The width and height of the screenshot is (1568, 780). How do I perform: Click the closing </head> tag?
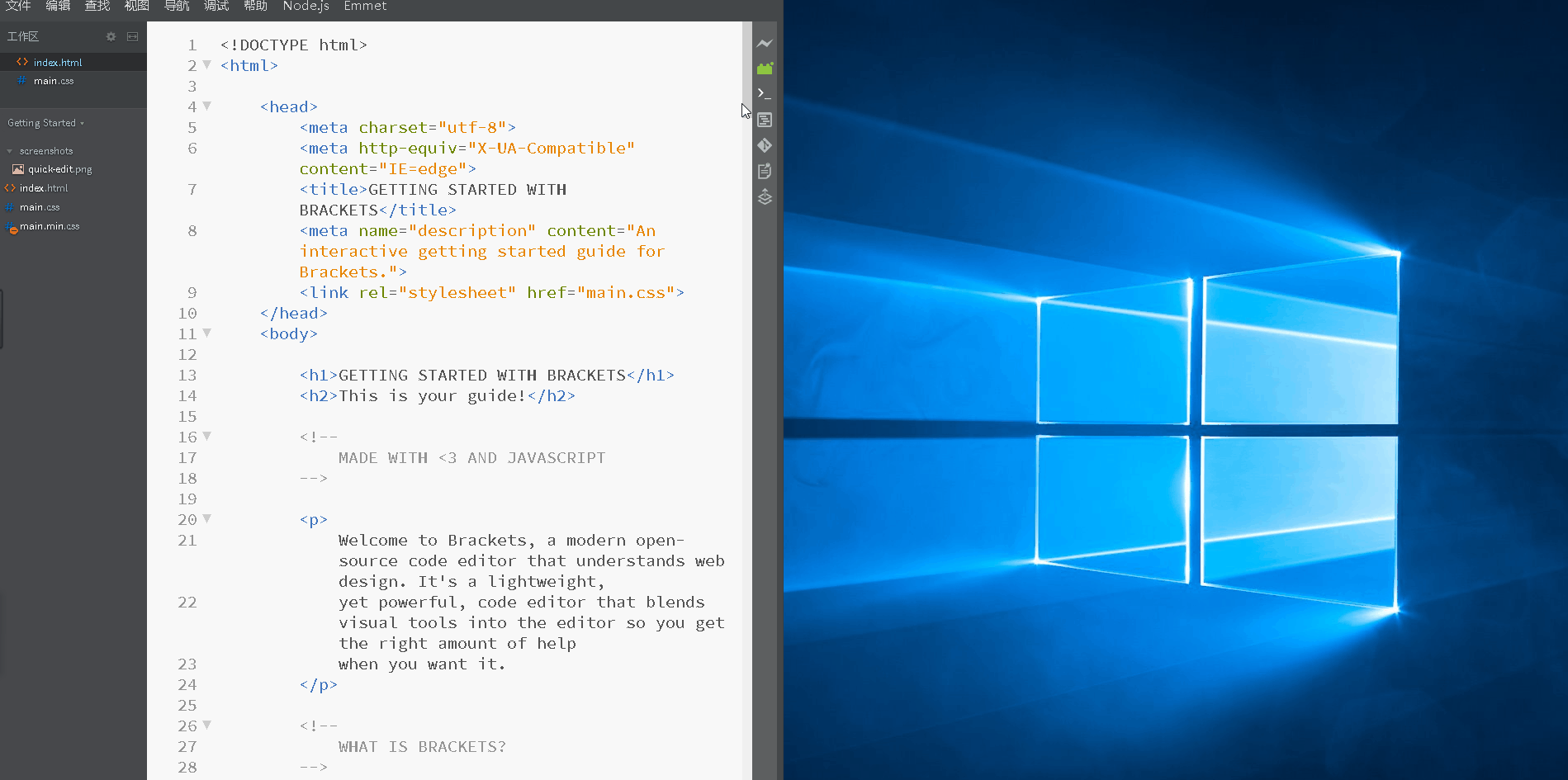point(294,313)
